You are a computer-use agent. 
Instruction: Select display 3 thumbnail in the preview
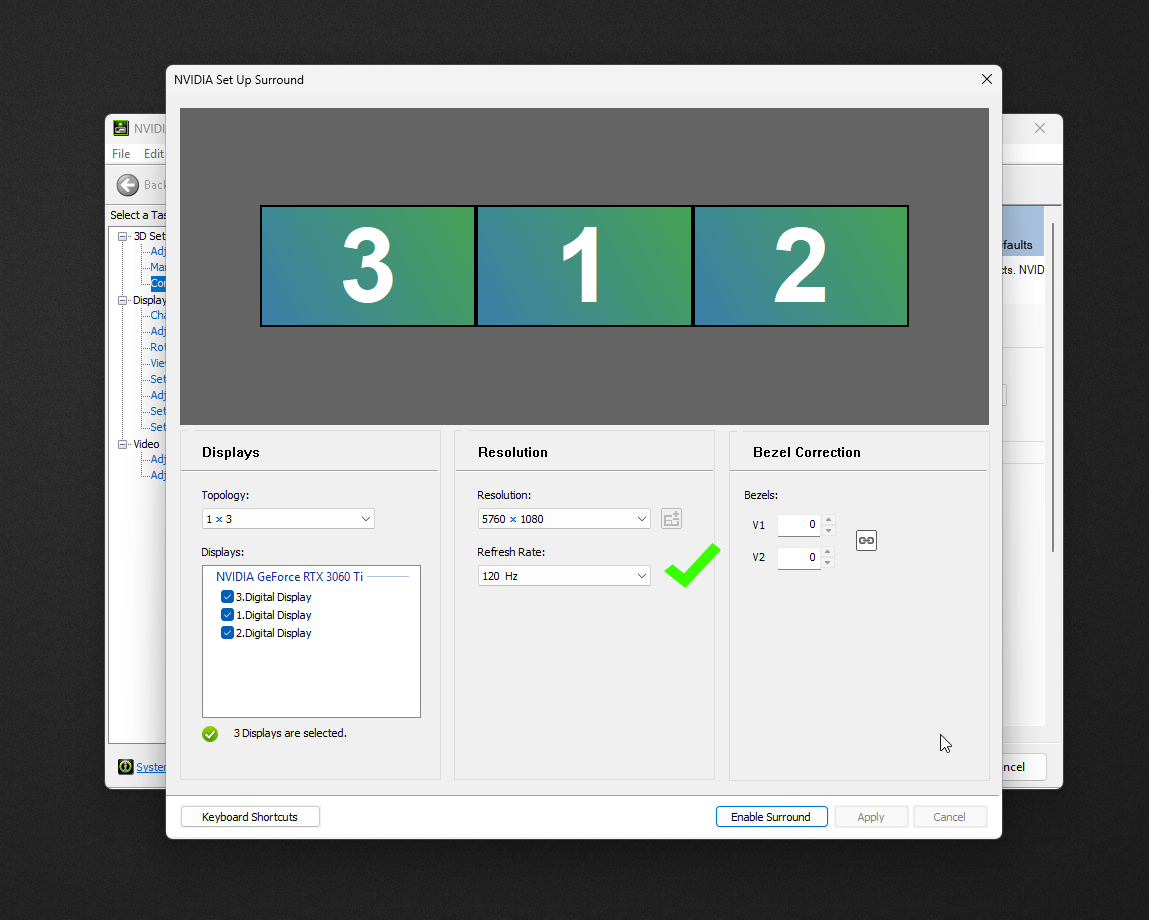click(368, 266)
